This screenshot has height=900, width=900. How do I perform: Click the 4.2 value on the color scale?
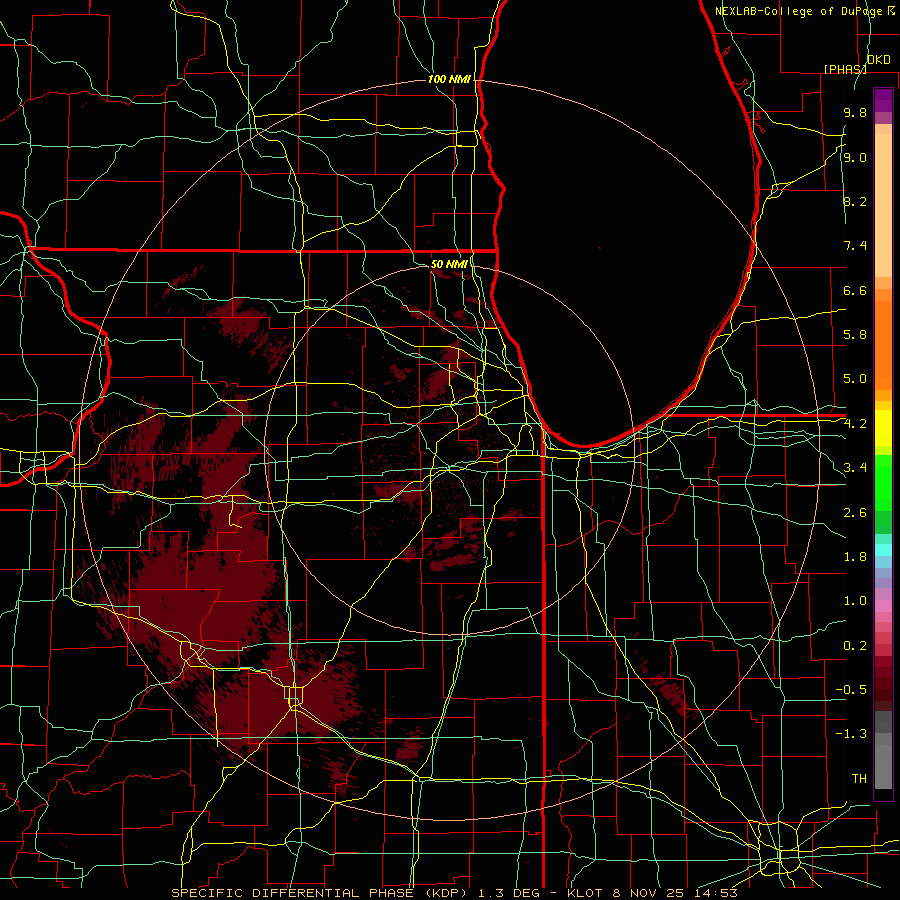pyautogui.click(x=855, y=424)
